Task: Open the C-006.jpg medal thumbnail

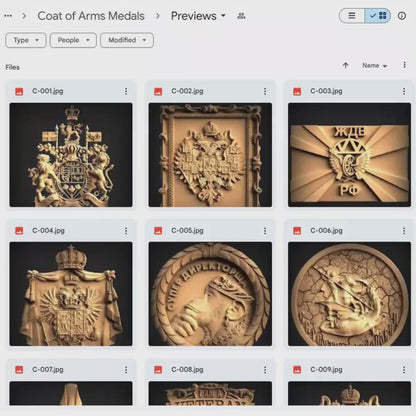Action: click(349, 294)
